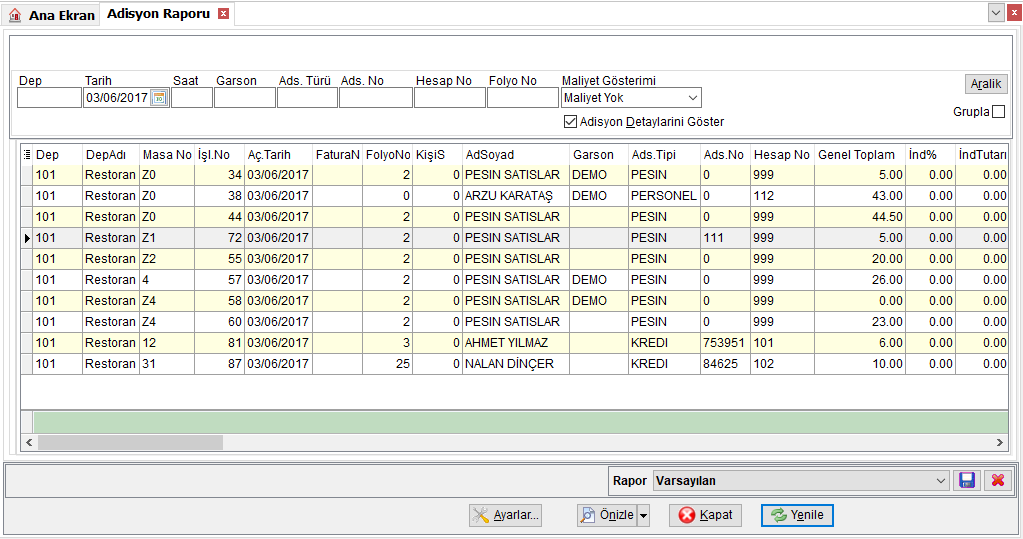Viewport: 1023px width, 539px height.
Task: Click the Folyo No filter field
Action: 523,98
